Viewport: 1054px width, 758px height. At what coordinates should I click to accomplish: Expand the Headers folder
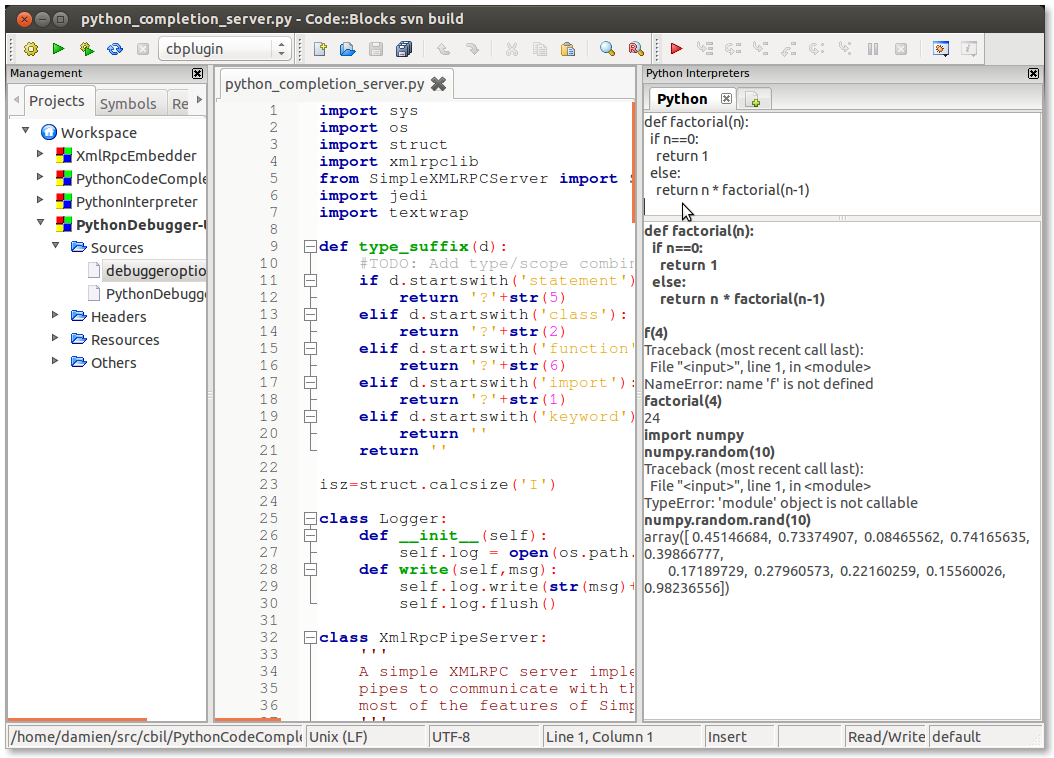tap(57, 314)
